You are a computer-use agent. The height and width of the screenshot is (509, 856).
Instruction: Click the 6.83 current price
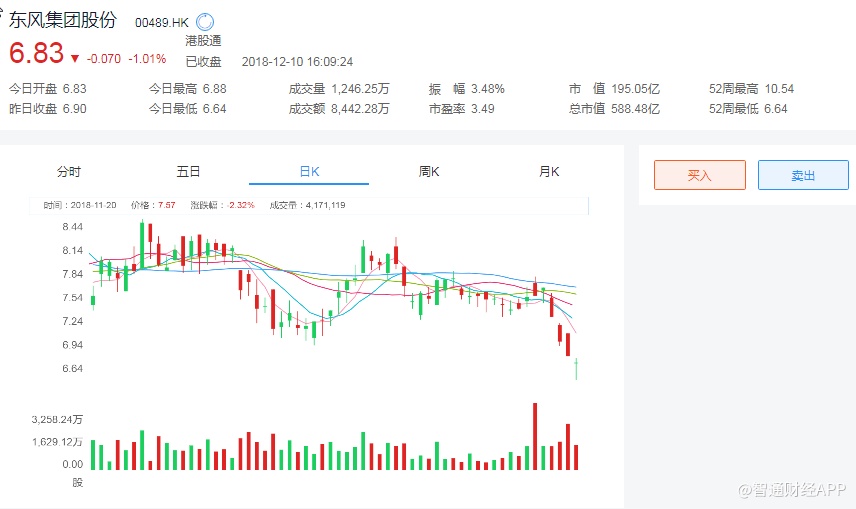pos(36,54)
